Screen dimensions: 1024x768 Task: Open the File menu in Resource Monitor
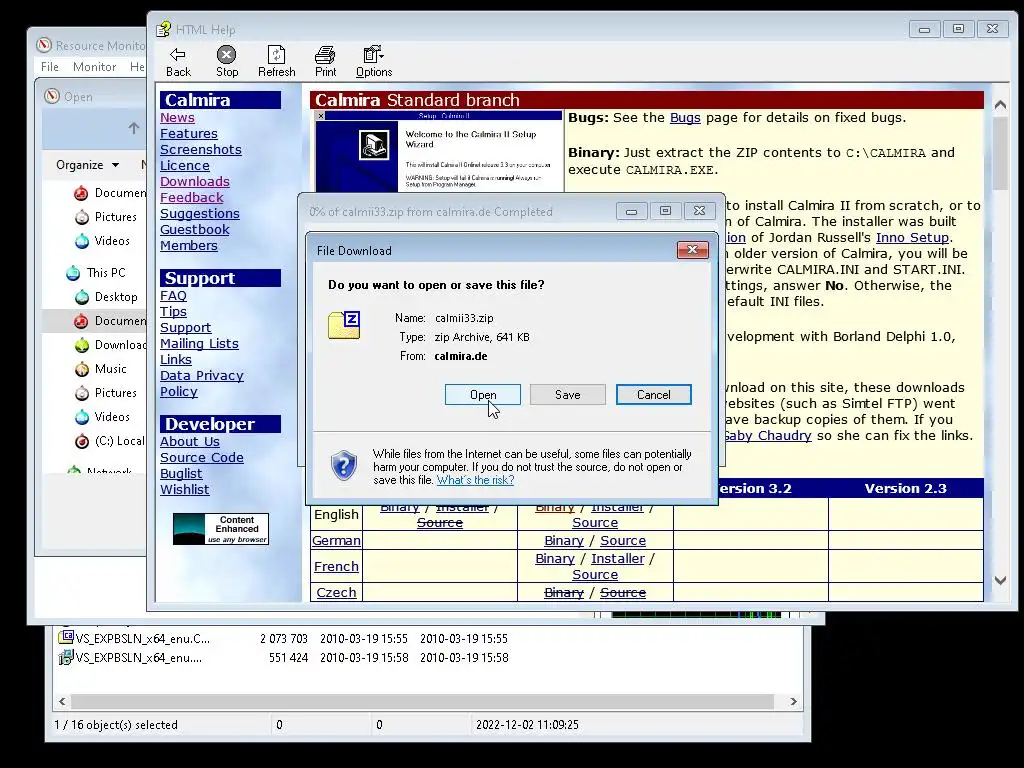tap(50, 67)
